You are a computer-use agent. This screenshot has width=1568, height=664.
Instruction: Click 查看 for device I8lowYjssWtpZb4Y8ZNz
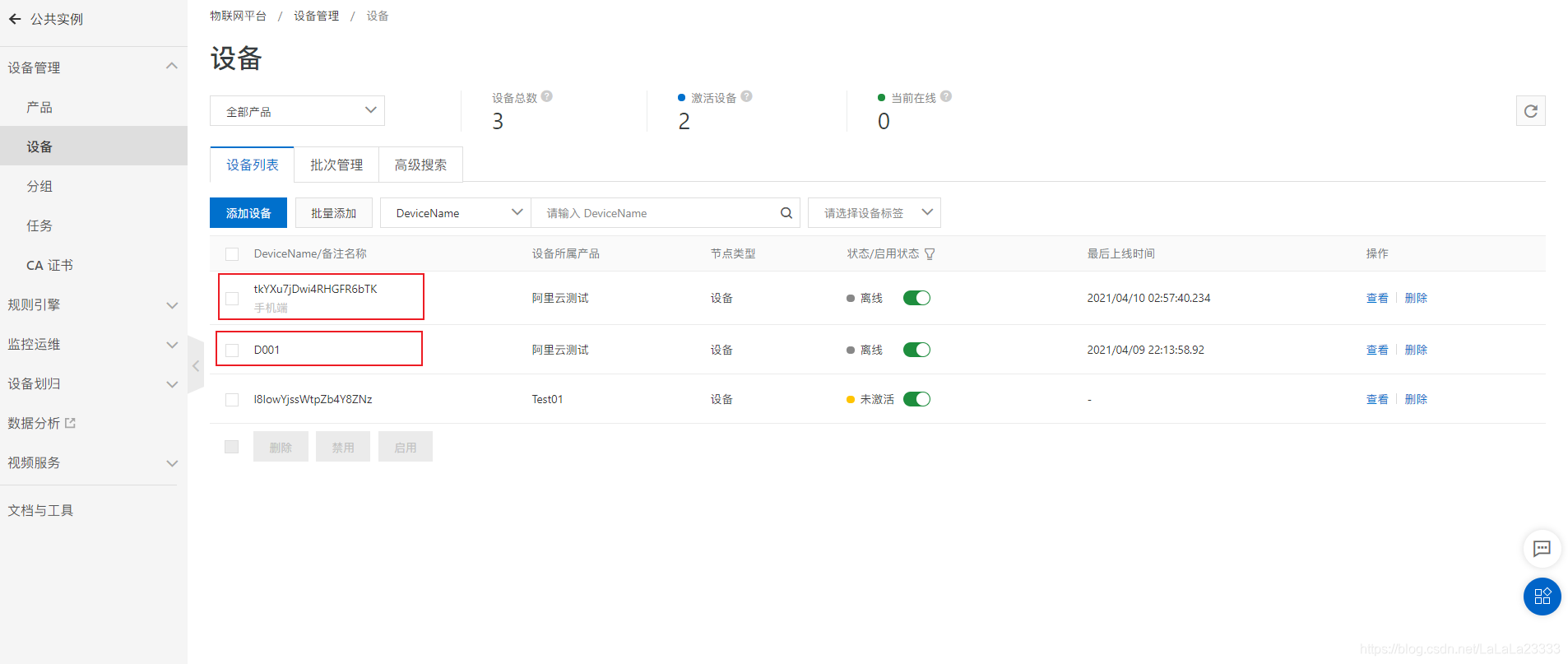1377,399
